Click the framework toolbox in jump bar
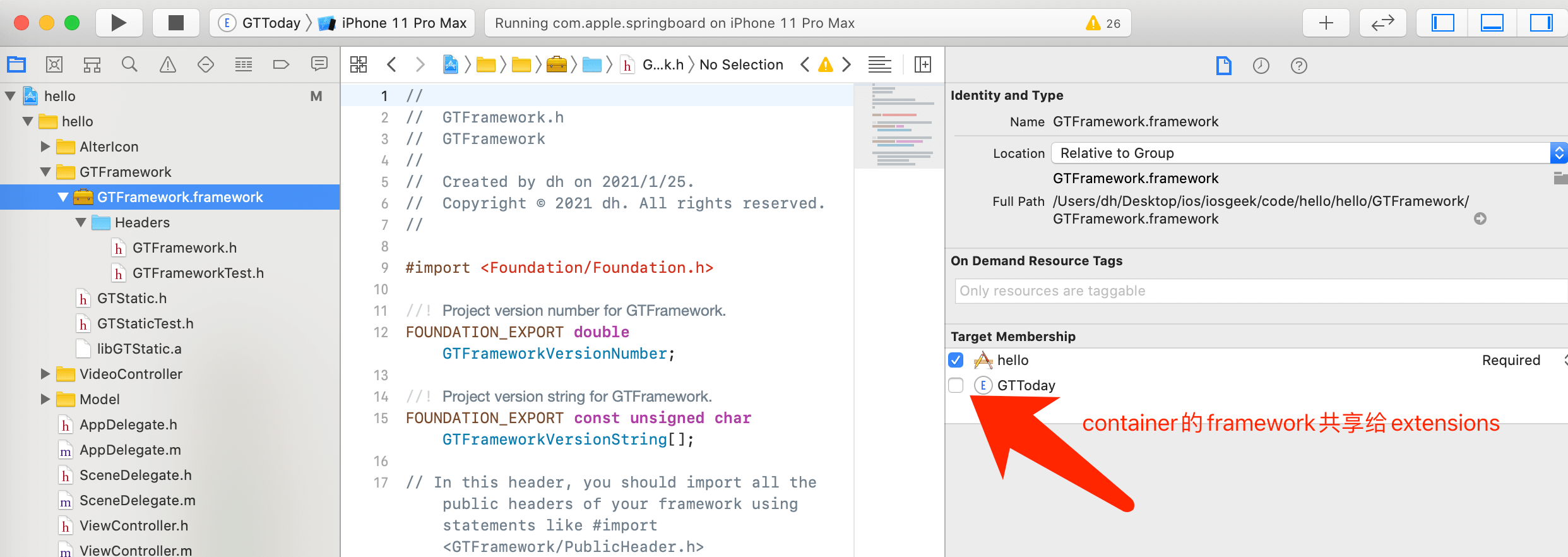The width and height of the screenshot is (1568, 557). point(556,64)
